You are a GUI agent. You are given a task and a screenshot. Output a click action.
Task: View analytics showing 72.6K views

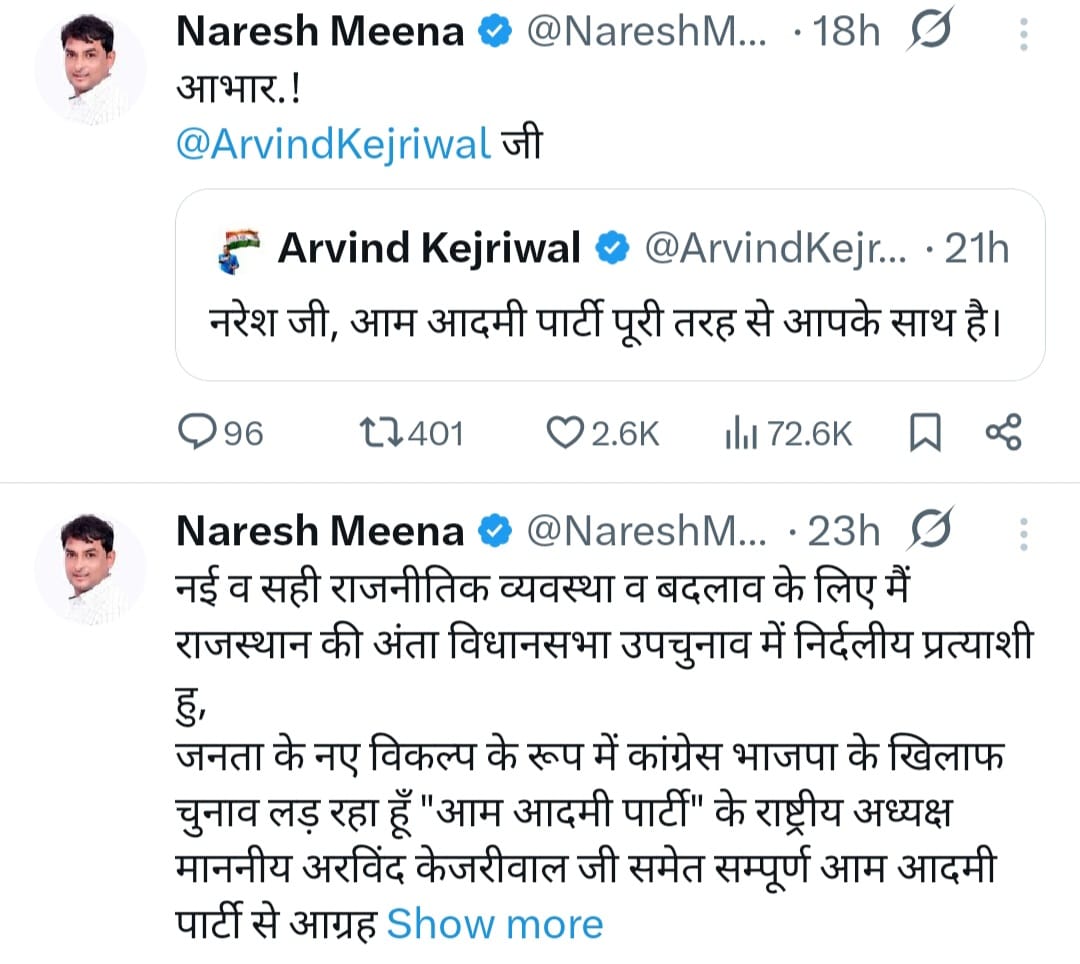tap(738, 432)
